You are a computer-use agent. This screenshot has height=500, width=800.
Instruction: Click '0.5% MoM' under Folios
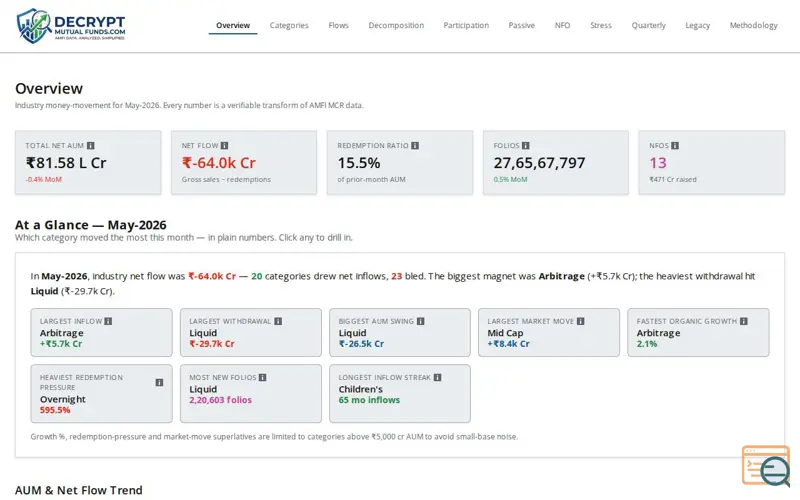510,180
